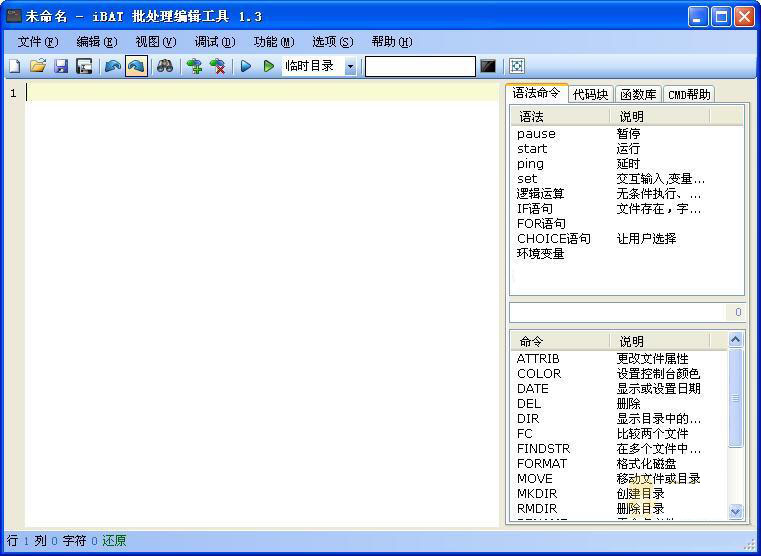Select the ATTRIB command in list
This screenshot has height=556, width=761.
538,358
